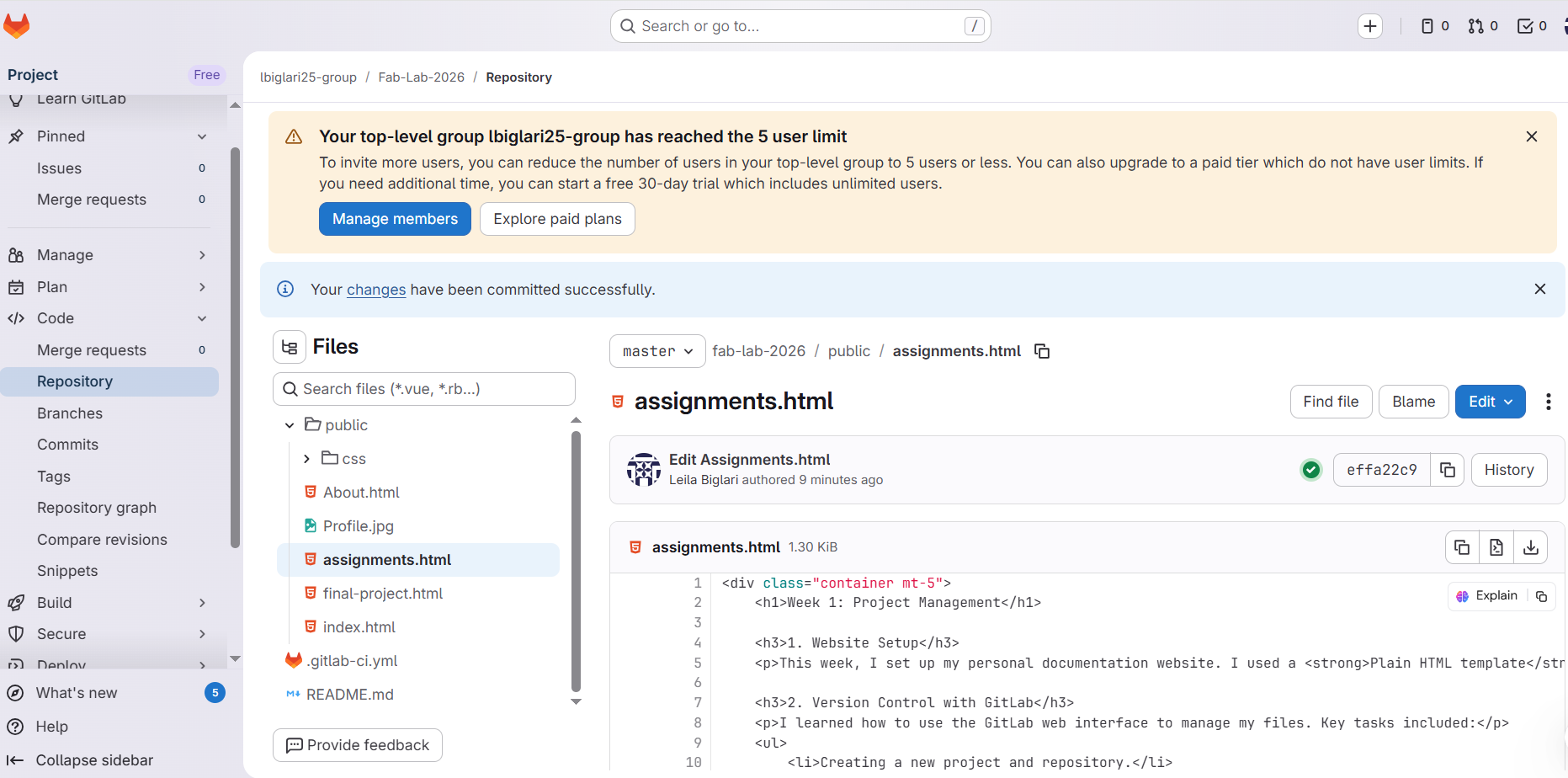Viewport: 1568px width, 778px height.
Task: Open index.html in file tree
Action: (x=359, y=627)
